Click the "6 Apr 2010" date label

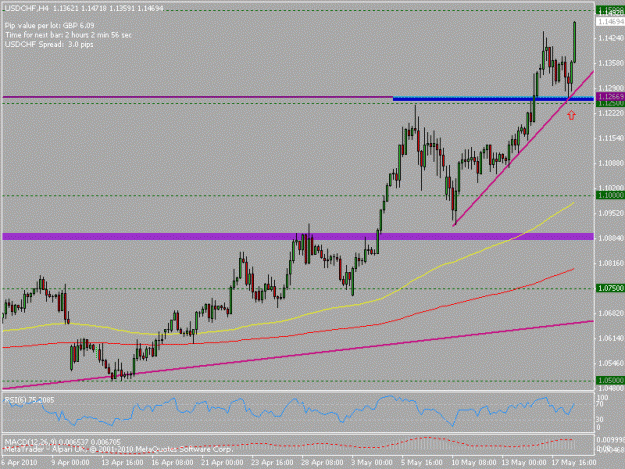[x=19, y=463]
